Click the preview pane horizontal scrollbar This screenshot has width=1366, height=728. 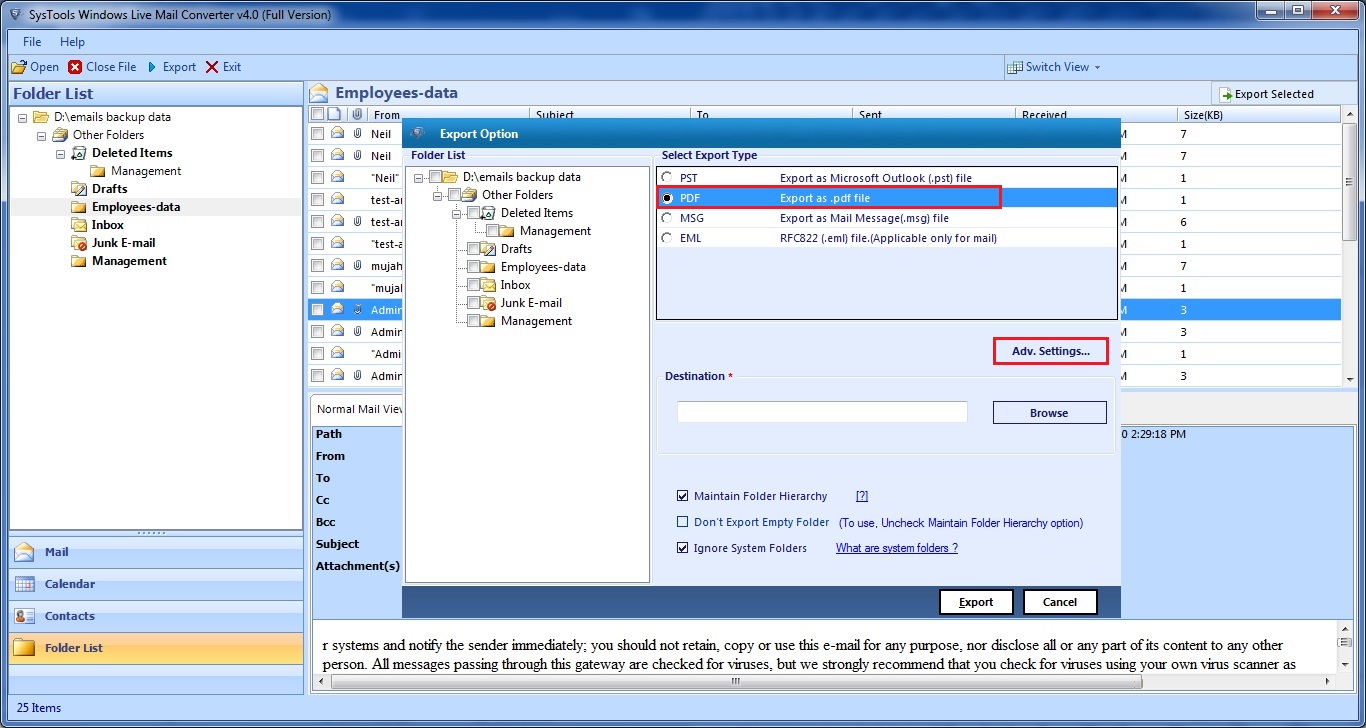(735, 682)
